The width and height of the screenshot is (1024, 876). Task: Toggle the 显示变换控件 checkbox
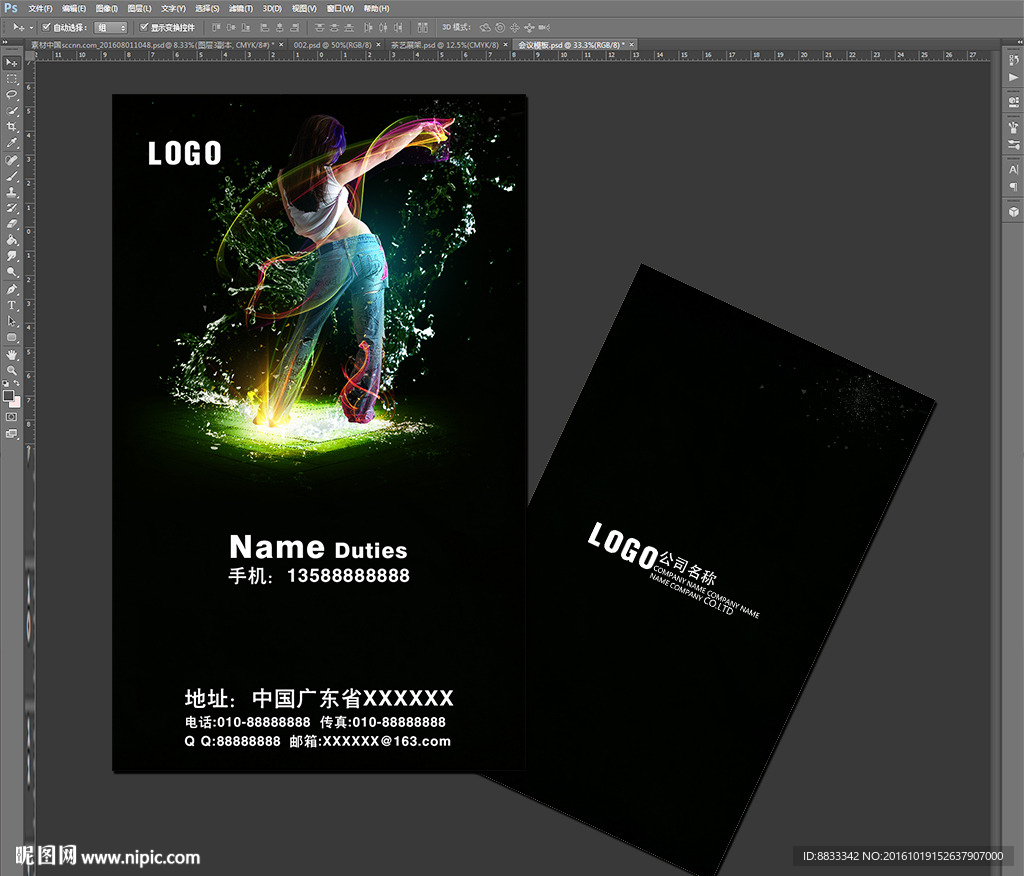(144, 27)
